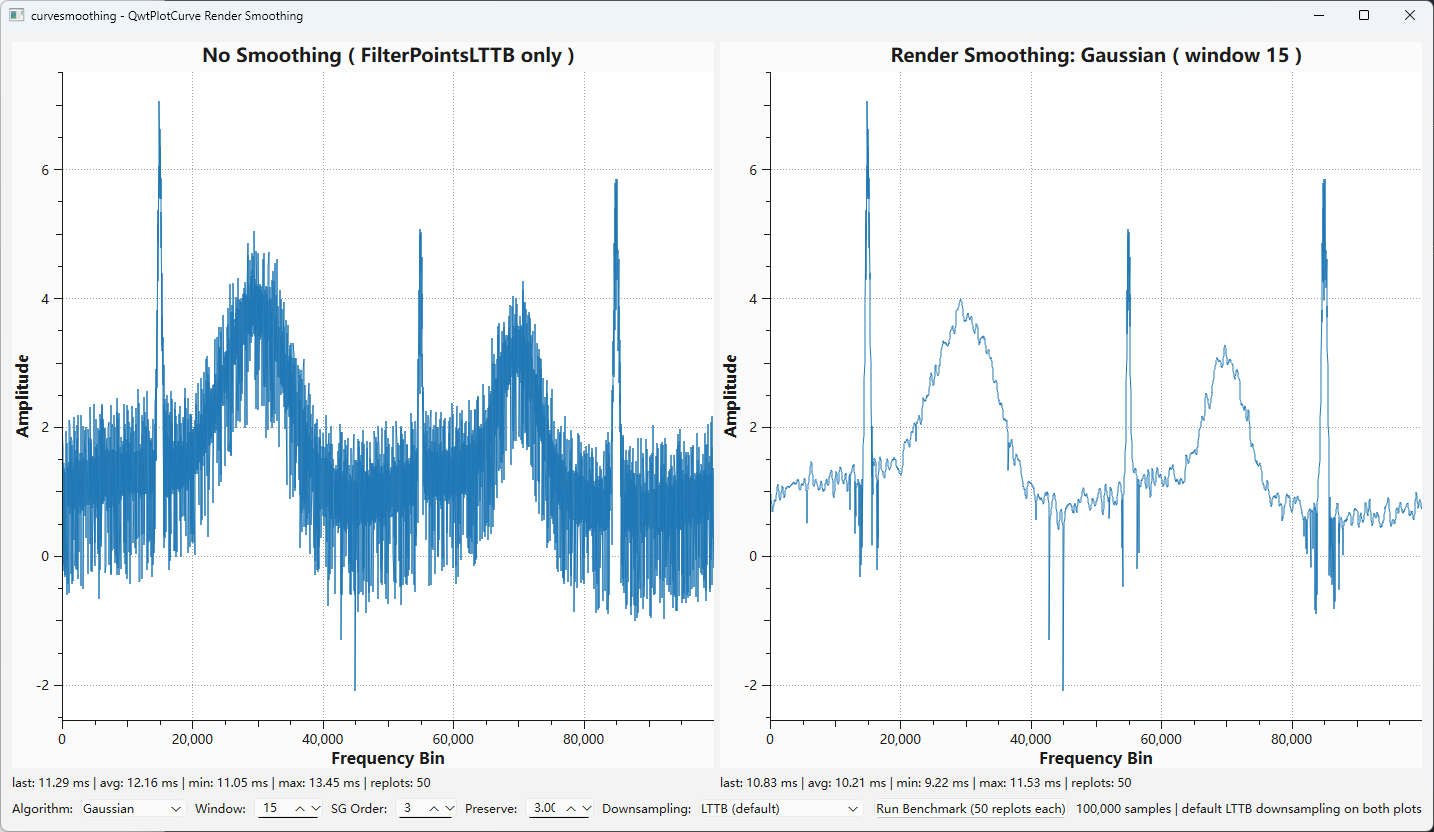Click the 'Window:' label

[x=220, y=808]
